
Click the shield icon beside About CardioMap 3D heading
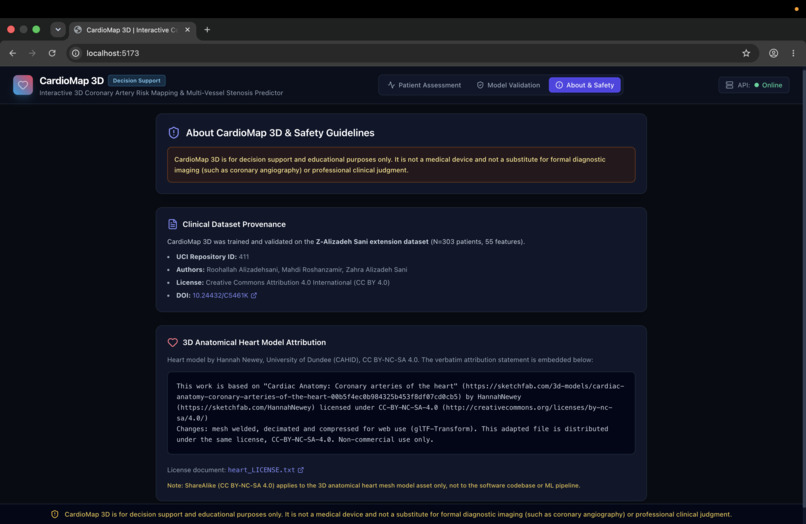tap(174, 133)
